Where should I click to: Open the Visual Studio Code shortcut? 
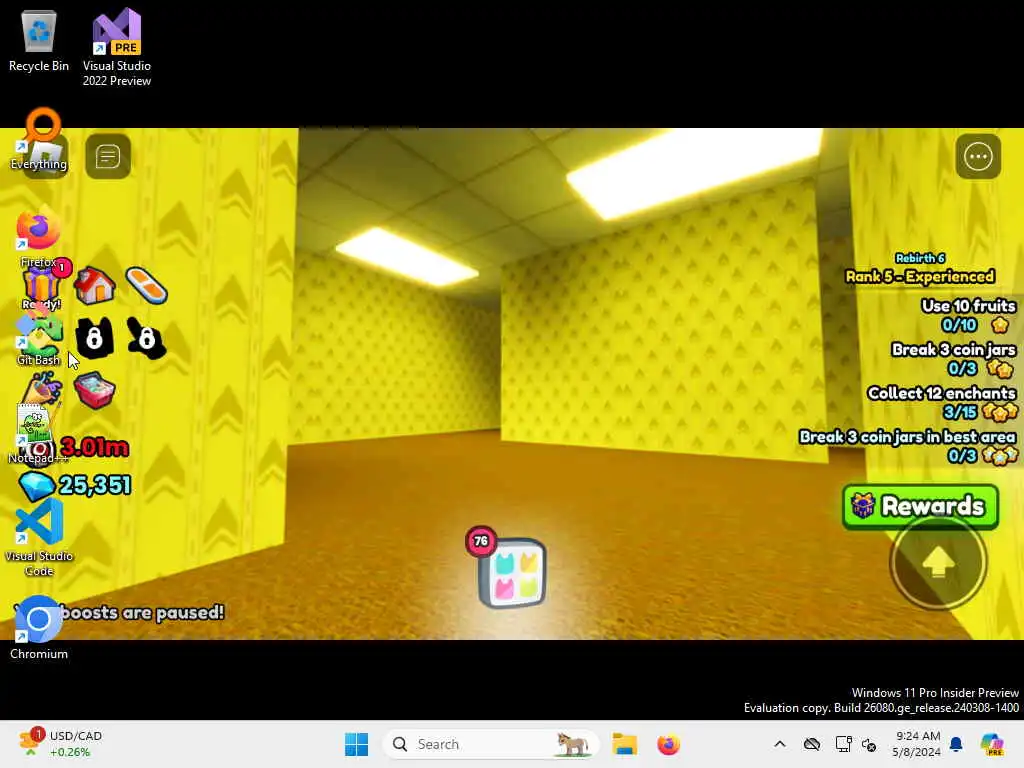tap(39, 537)
